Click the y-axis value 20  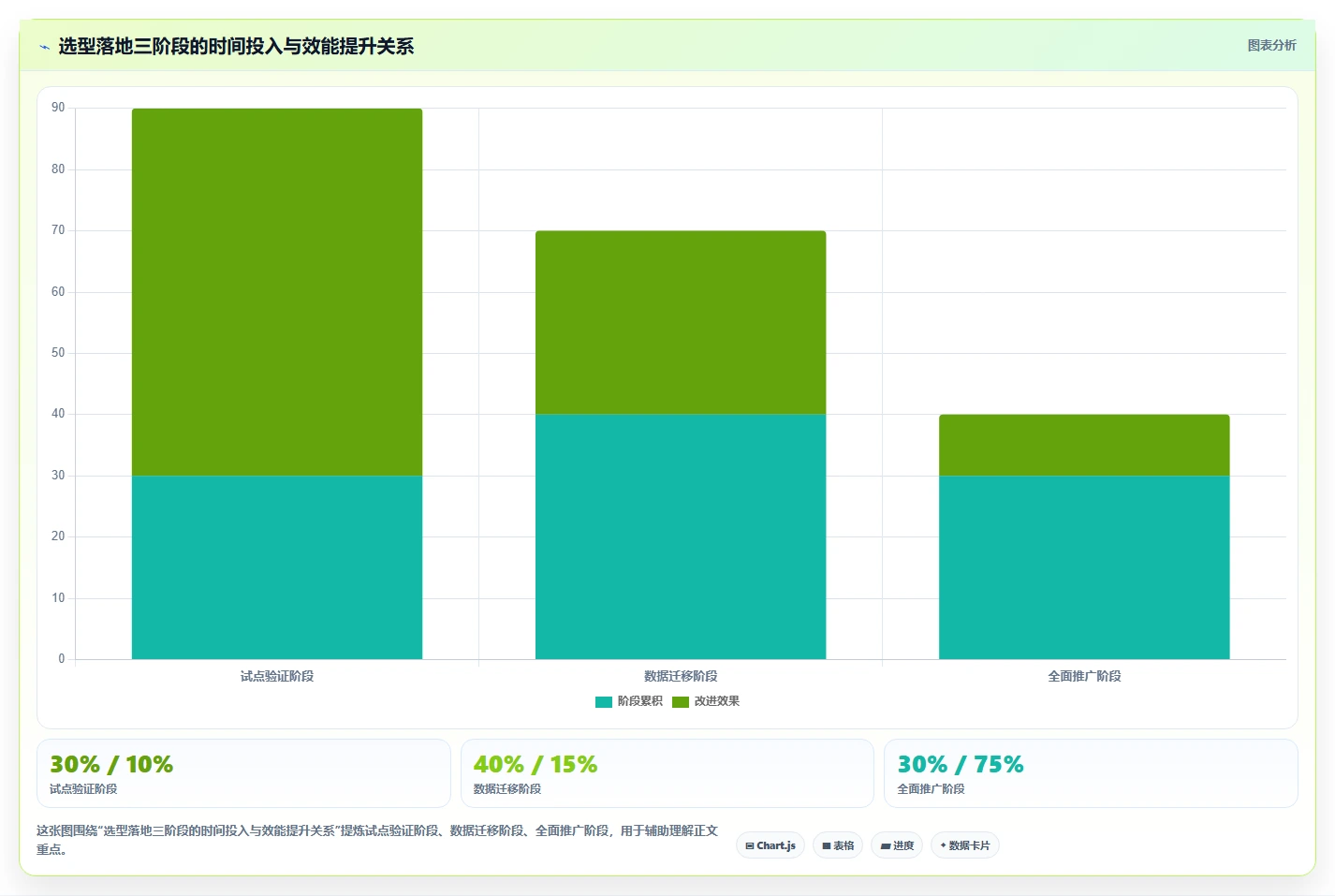[x=58, y=536]
